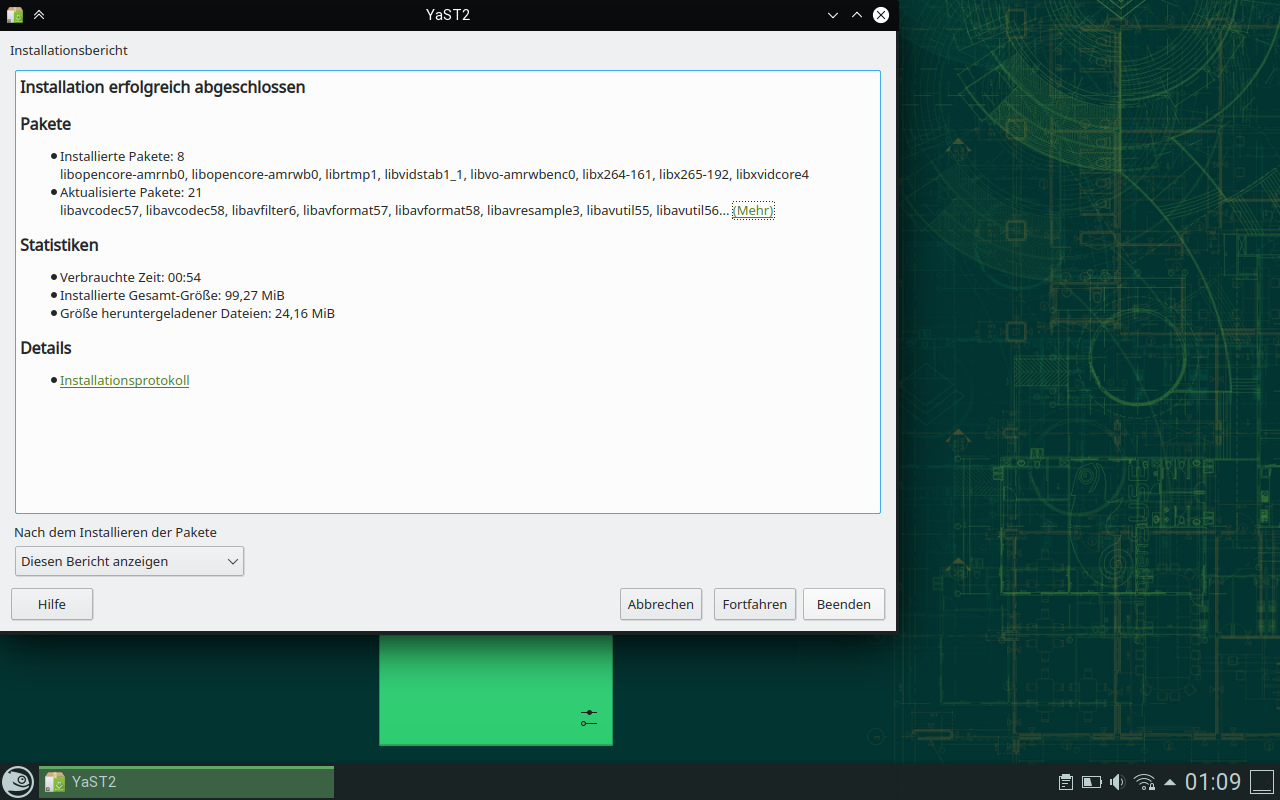The image size is (1280, 800).
Task: Maximize the YaST2 window
Action: pyautogui.click(x=857, y=15)
